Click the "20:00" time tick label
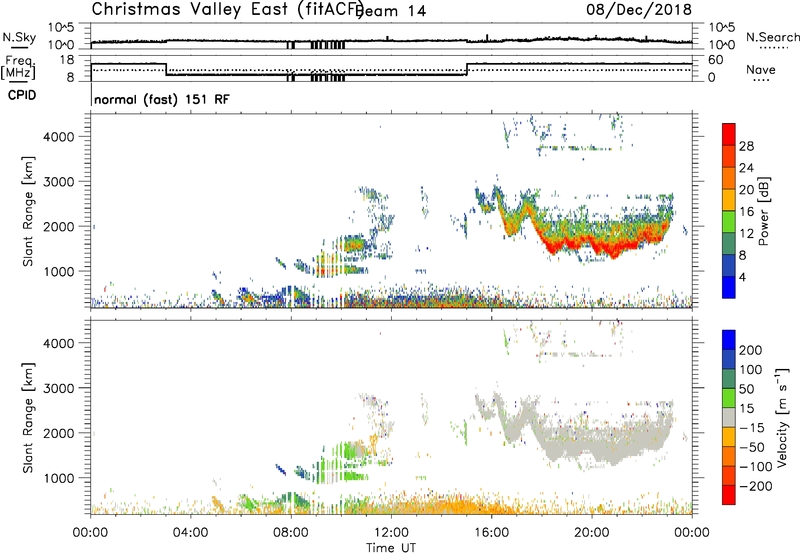The width and height of the screenshot is (800, 554). [x=592, y=533]
